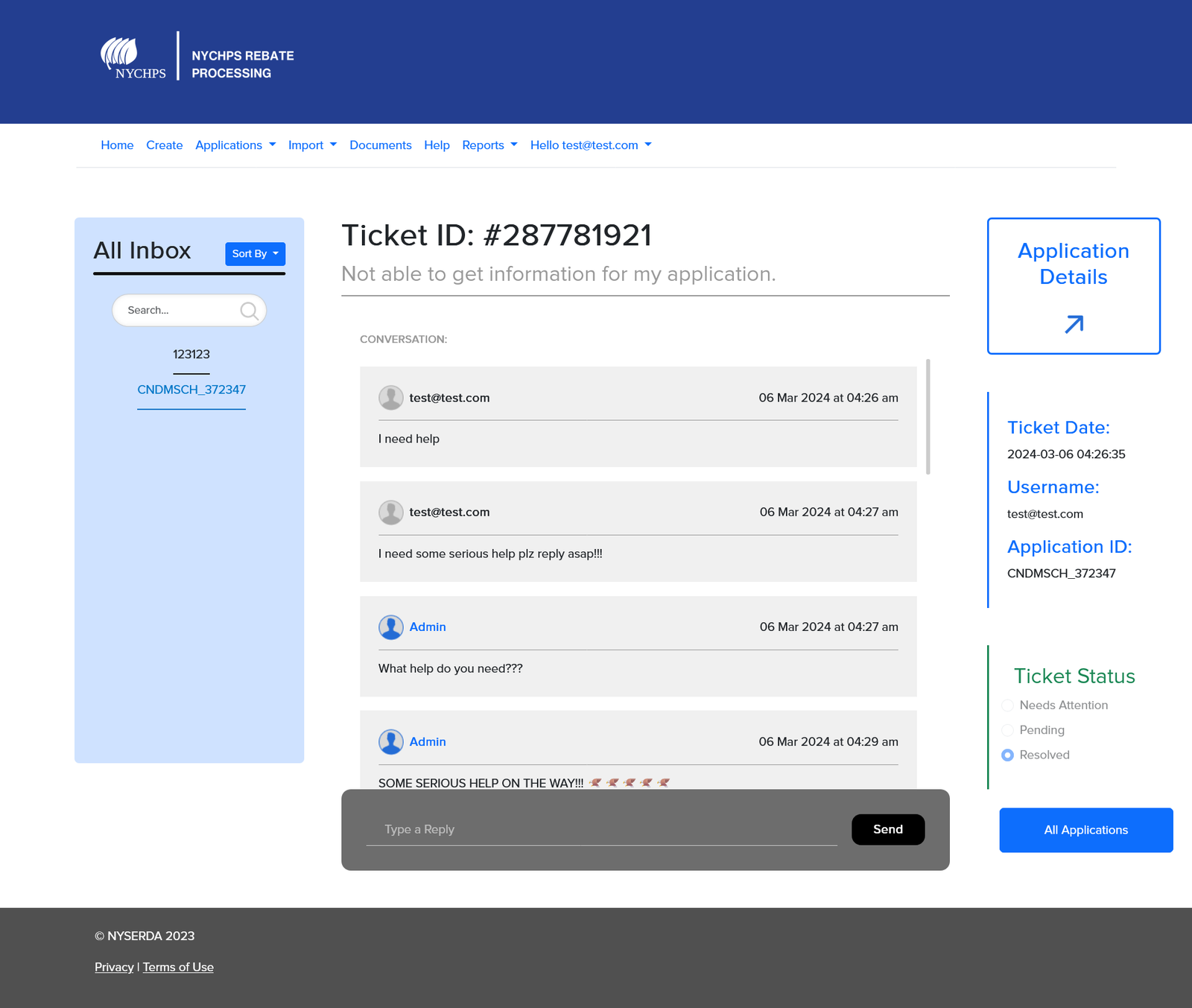1192x1008 pixels.
Task: Click test@test.com avatar on 04:26 am message
Action: click(x=391, y=398)
